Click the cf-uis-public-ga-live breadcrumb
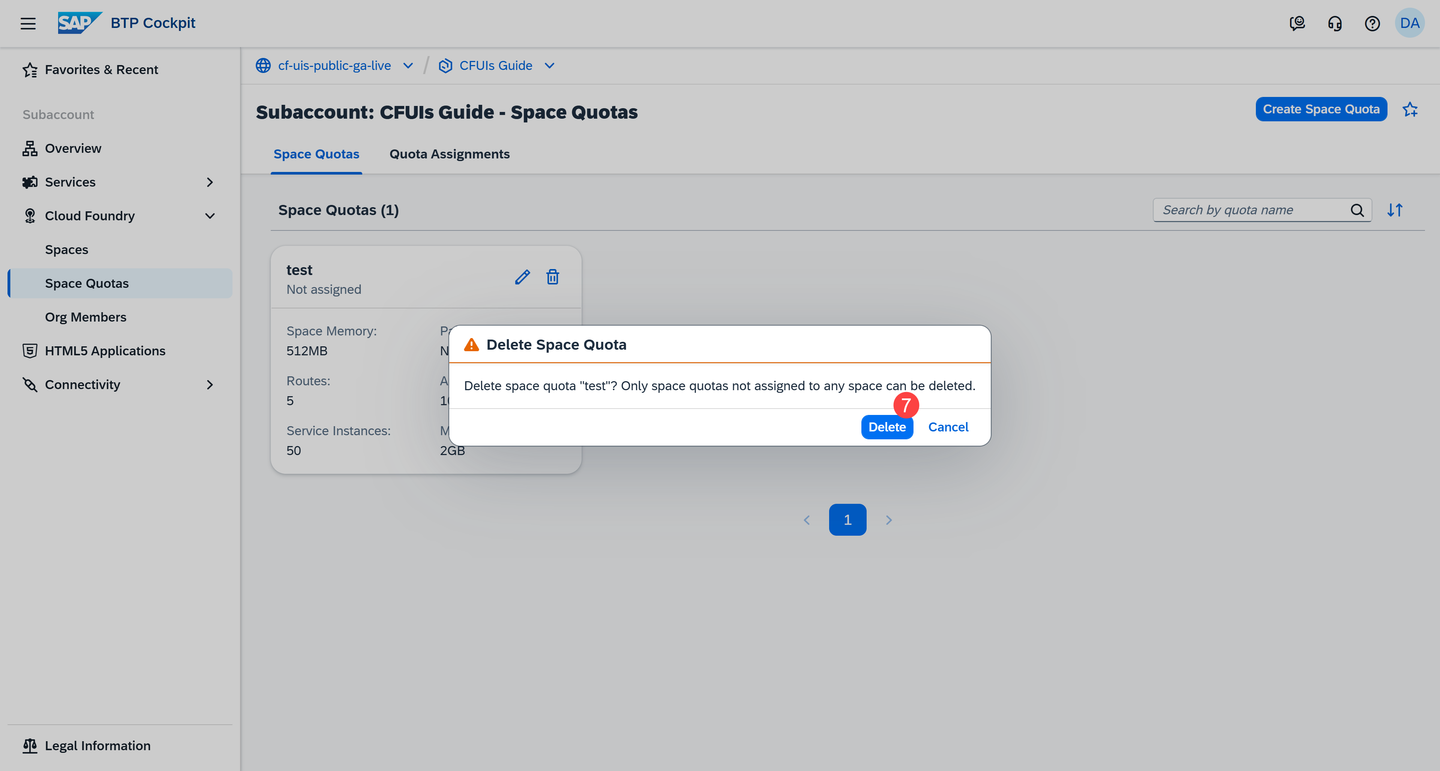 click(x=334, y=66)
